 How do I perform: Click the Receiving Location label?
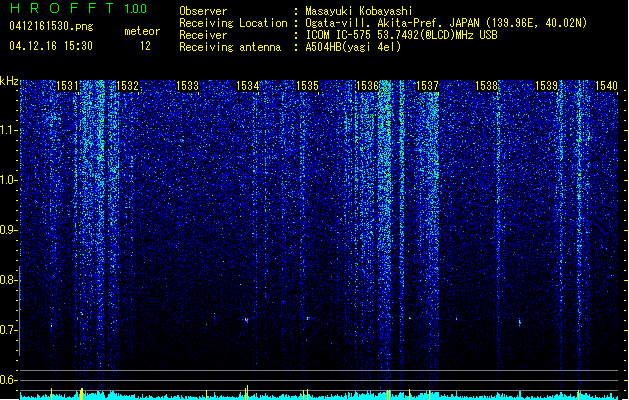point(233,23)
